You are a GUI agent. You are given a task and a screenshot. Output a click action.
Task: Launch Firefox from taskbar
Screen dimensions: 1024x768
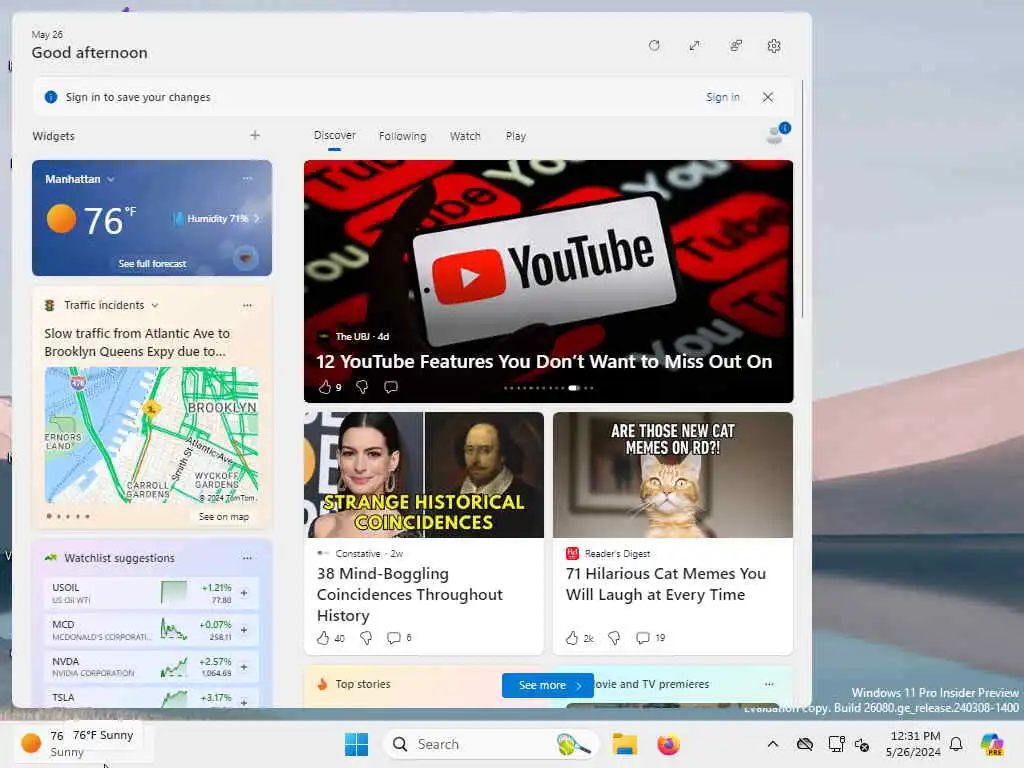(668, 744)
